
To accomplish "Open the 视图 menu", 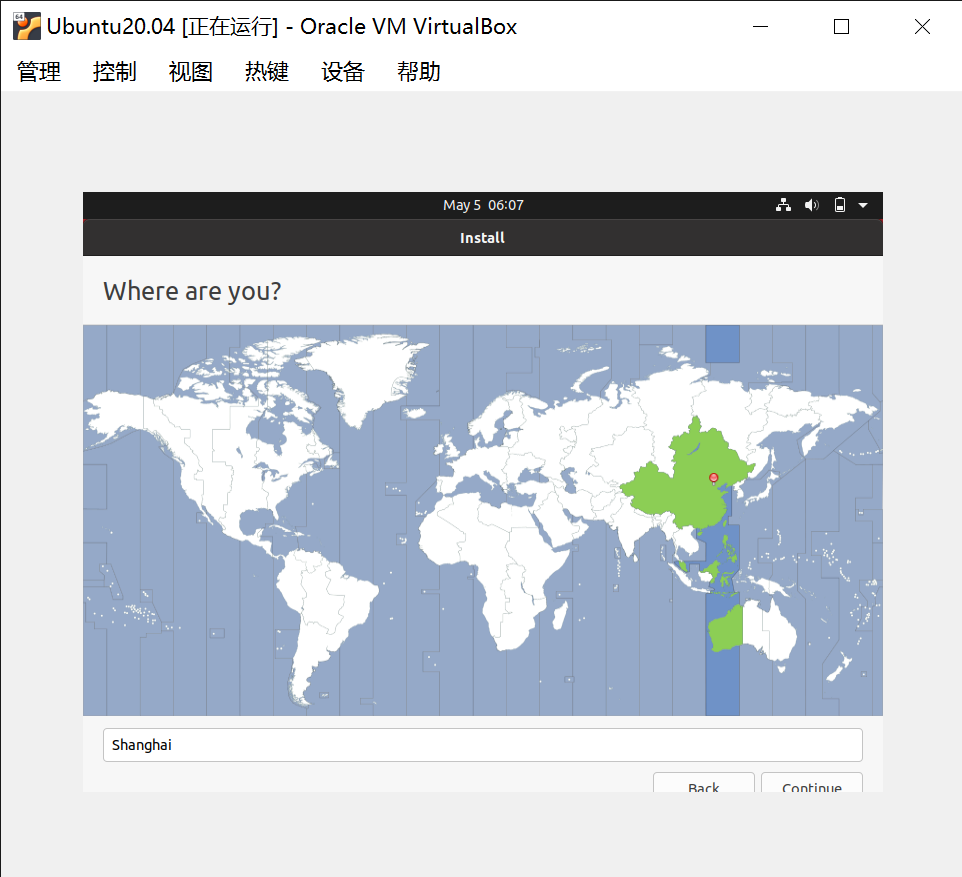I will pyautogui.click(x=191, y=72).
